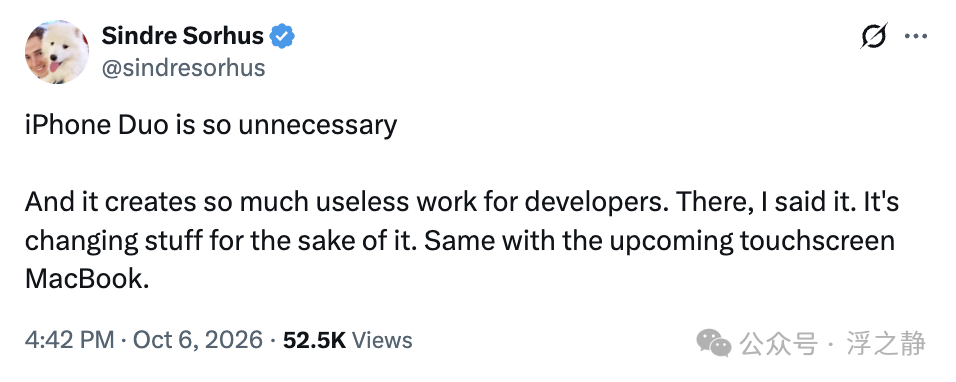Click the words 'changing stuff' in the tweet
Screen dimensions: 956x382
(x=113, y=242)
